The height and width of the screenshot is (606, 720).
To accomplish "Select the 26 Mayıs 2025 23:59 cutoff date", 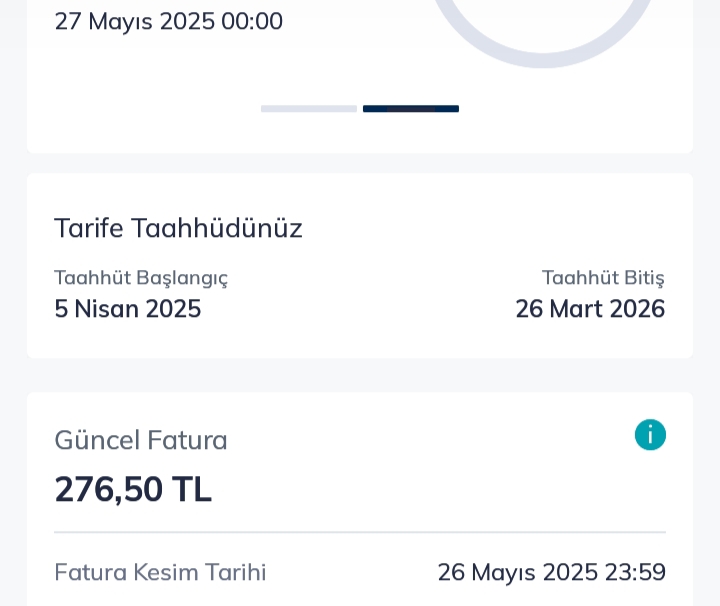I will [x=552, y=572].
